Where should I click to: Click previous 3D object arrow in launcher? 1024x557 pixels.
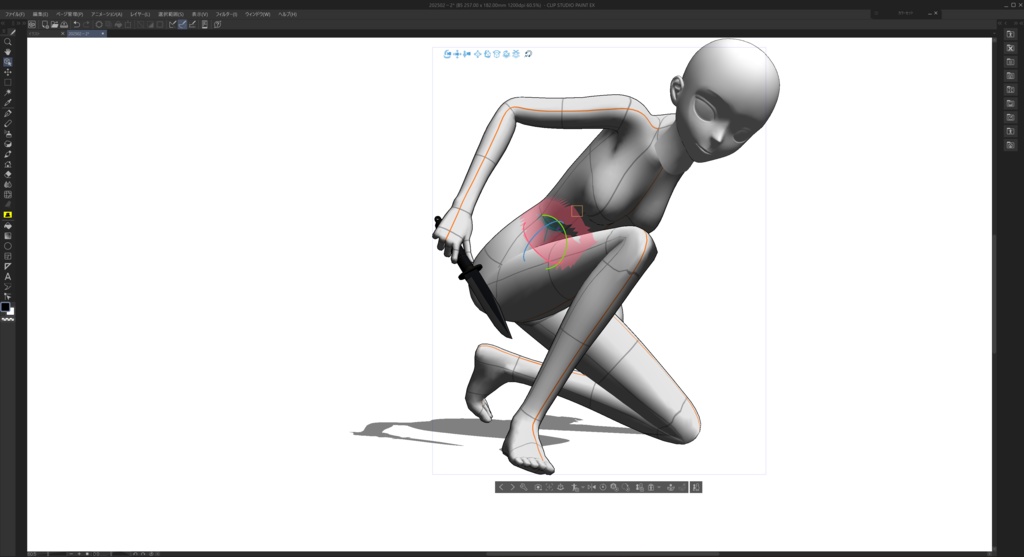pos(501,487)
